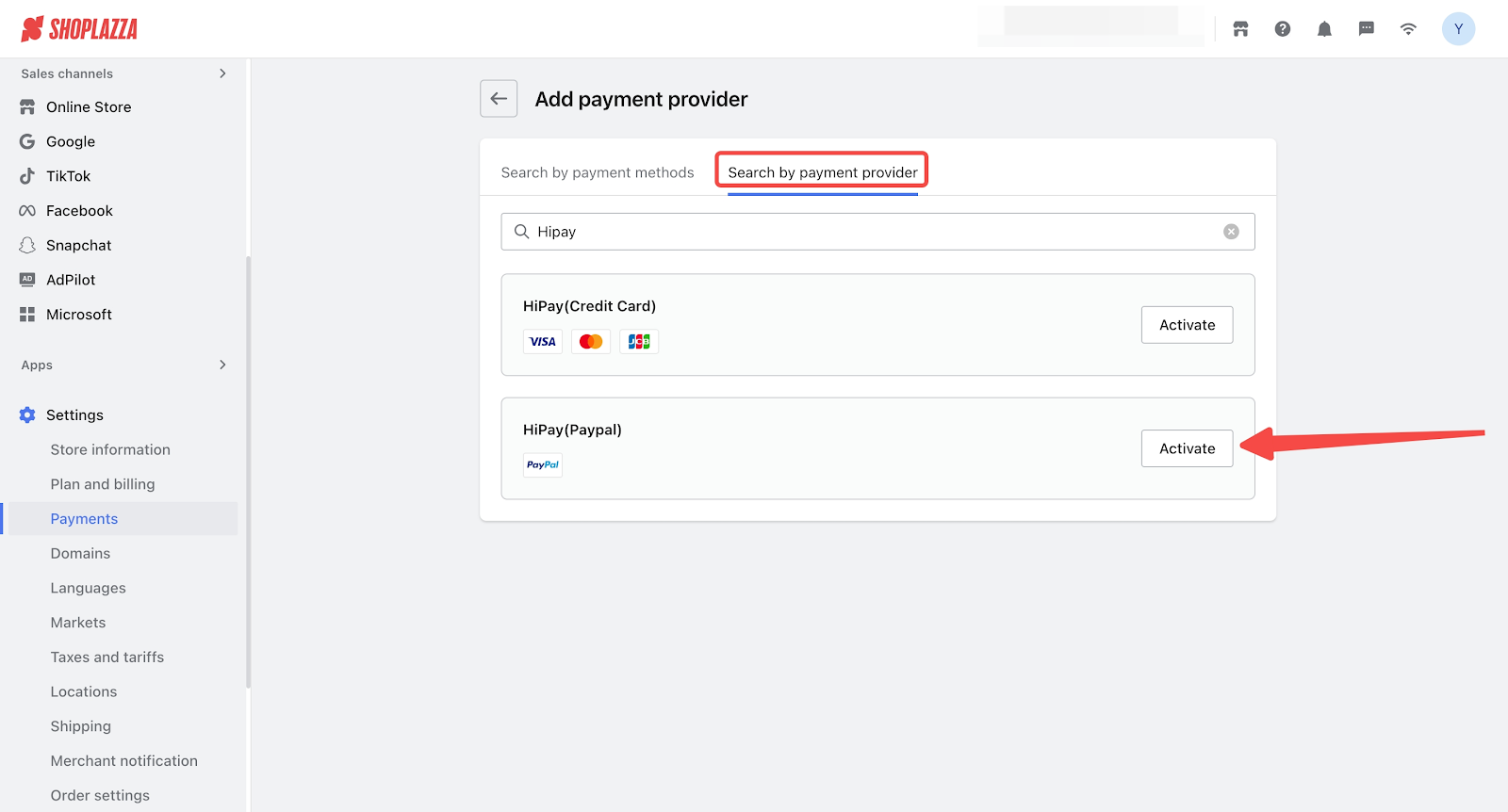1508x812 pixels.
Task: Click the Microsoft squares icon
Action: [x=27, y=315]
